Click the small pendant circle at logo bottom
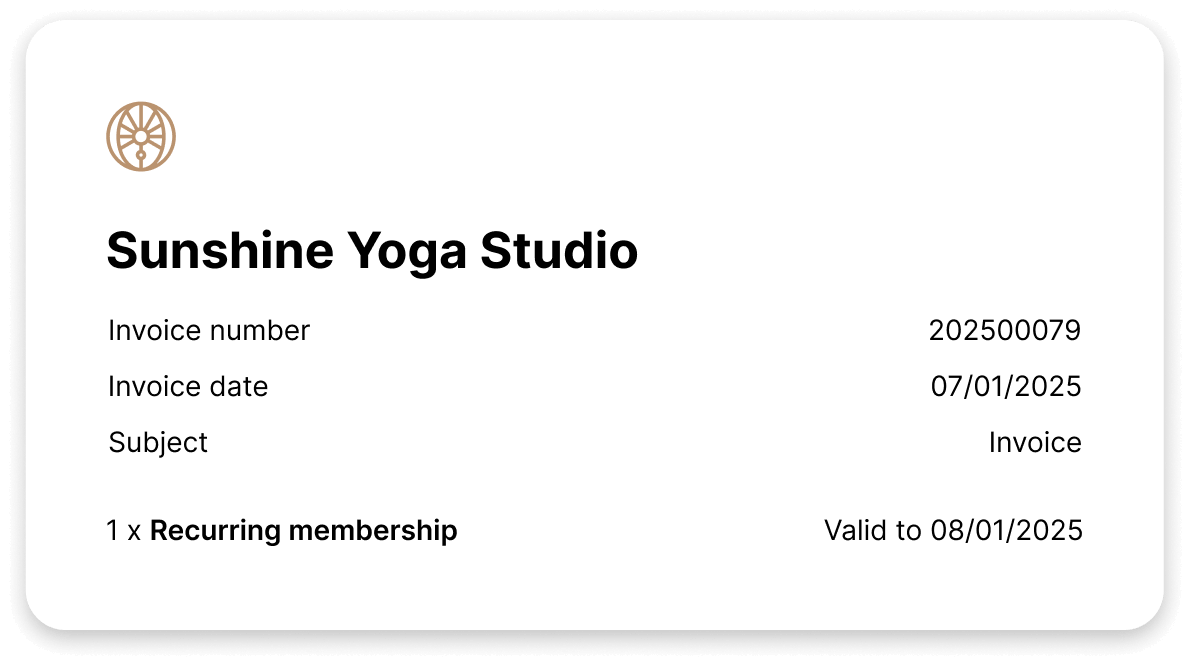Screen dimensions: 1190x664 click(x=141, y=155)
